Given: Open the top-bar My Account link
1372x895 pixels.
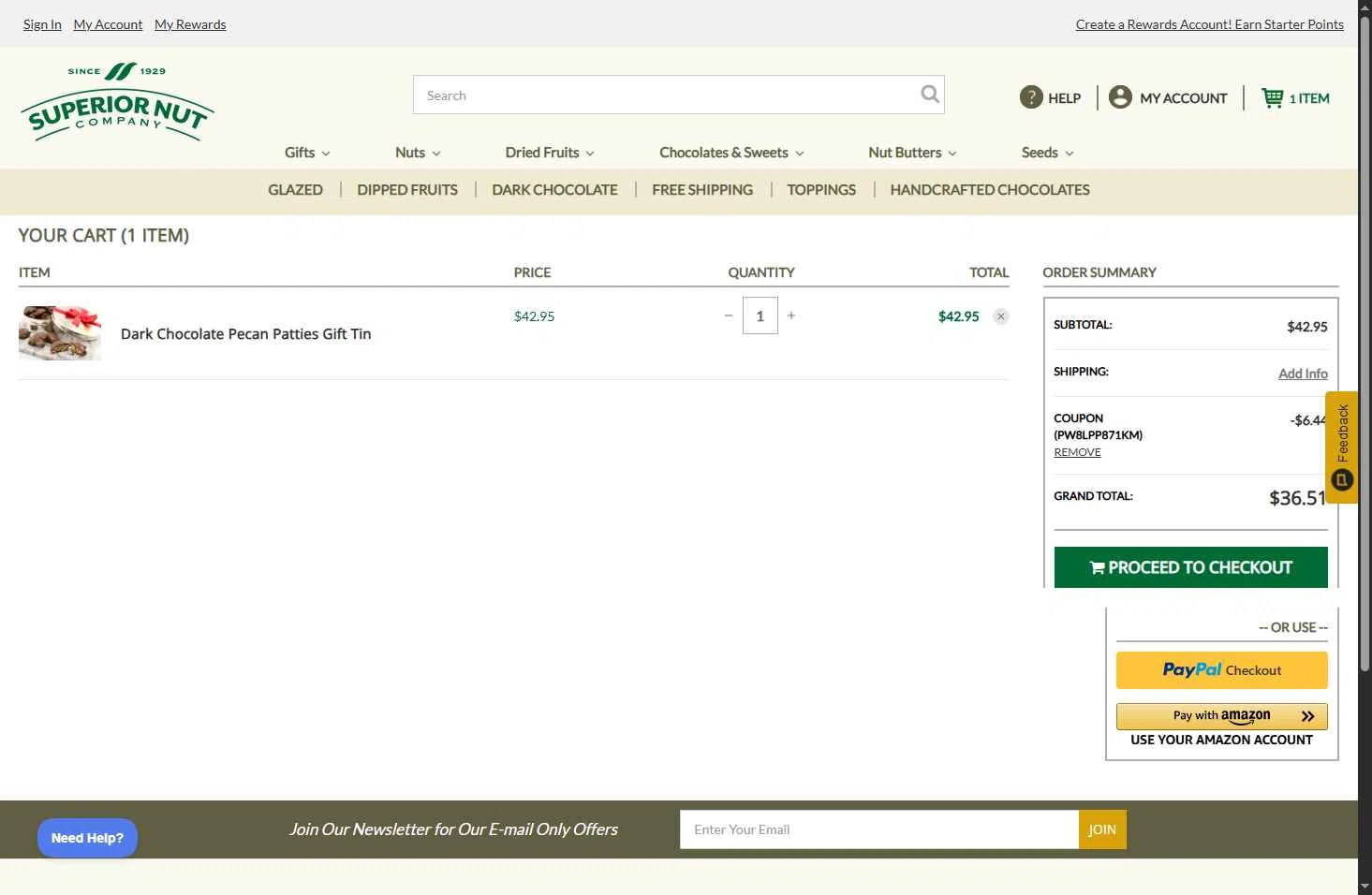Looking at the screenshot, I should pyautogui.click(x=108, y=24).
